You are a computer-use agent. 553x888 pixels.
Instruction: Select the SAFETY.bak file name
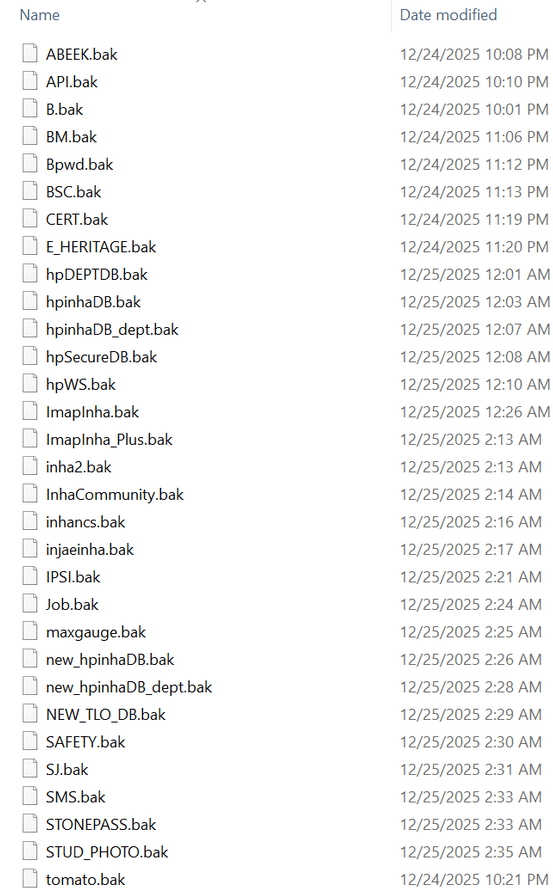coord(86,742)
